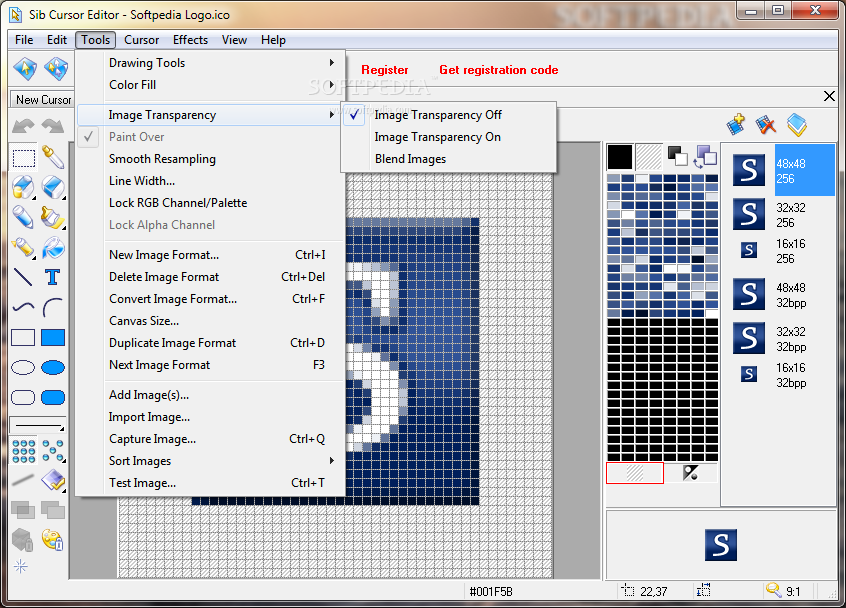Choose Capture Image... command
846x608 pixels.
click(x=210, y=439)
